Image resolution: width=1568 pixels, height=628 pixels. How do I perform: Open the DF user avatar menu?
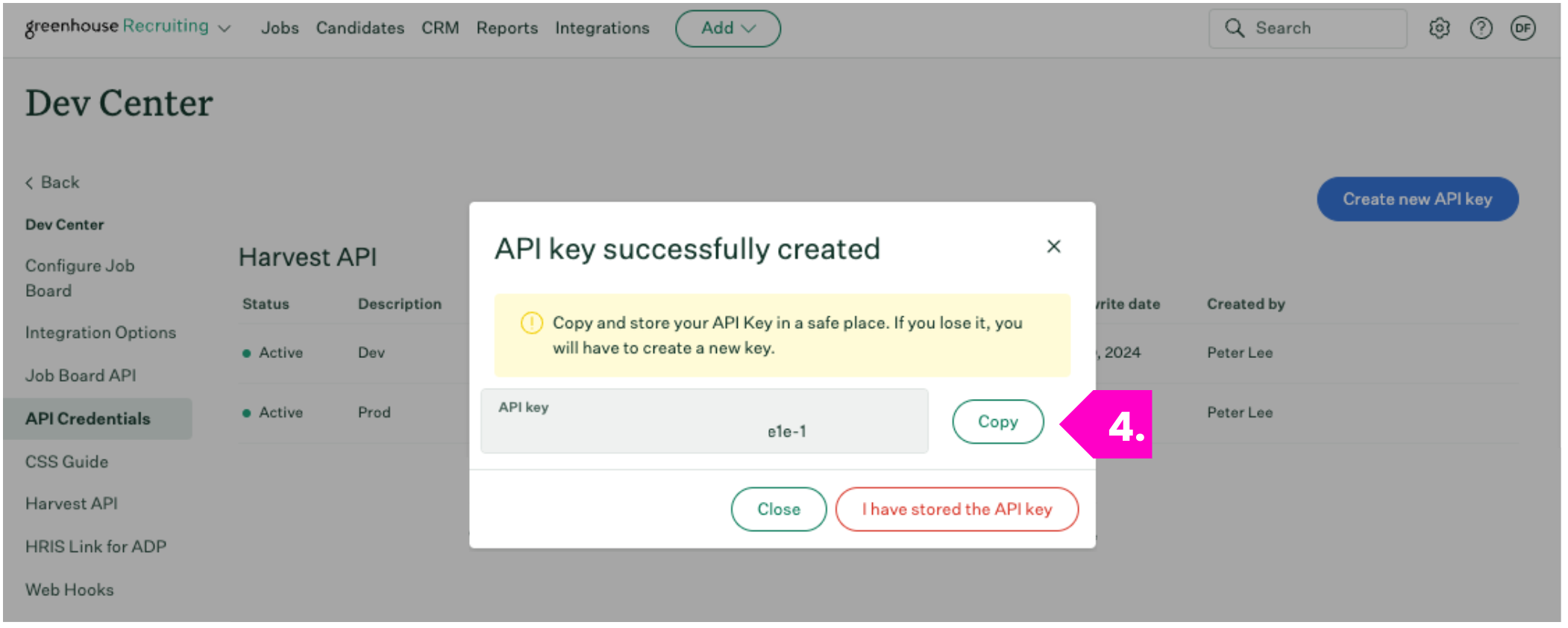pyautogui.click(x=1522, y=28)
